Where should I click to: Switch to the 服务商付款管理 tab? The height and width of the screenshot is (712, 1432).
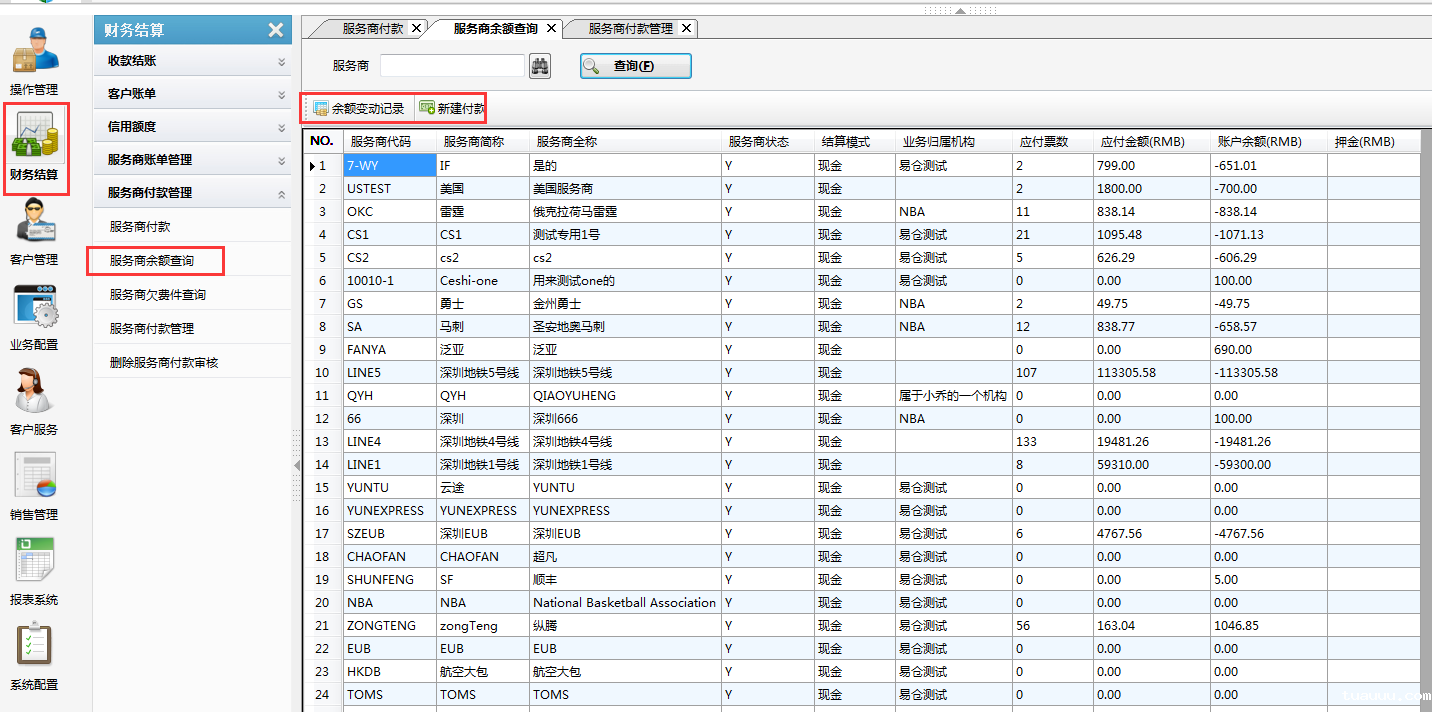click(630, 28)
